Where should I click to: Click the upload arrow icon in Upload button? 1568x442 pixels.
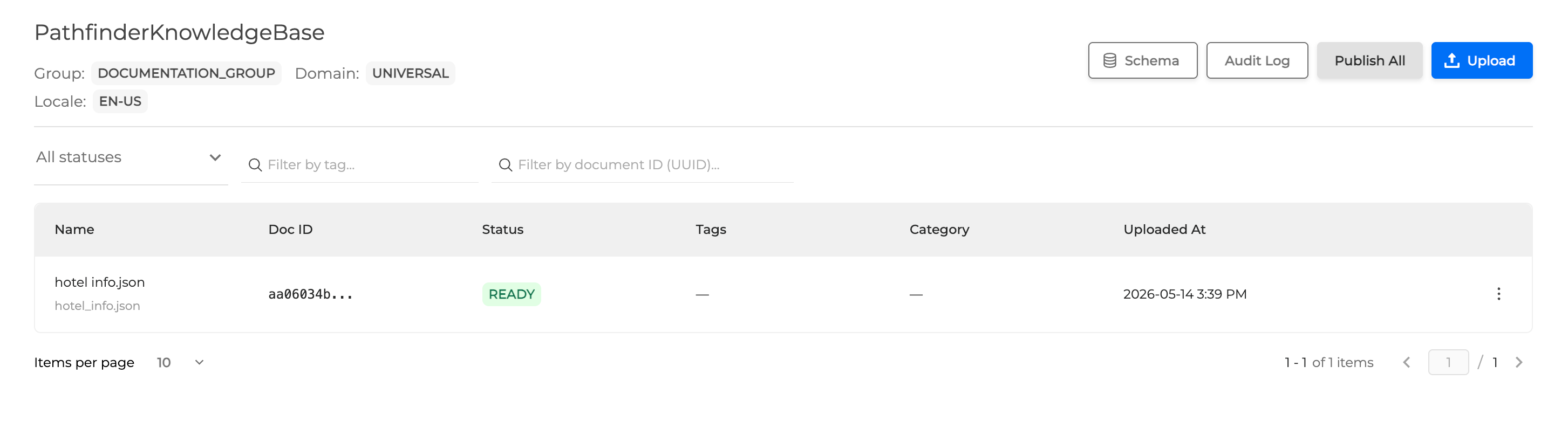pyautogui.click(x=1451, y=60)
